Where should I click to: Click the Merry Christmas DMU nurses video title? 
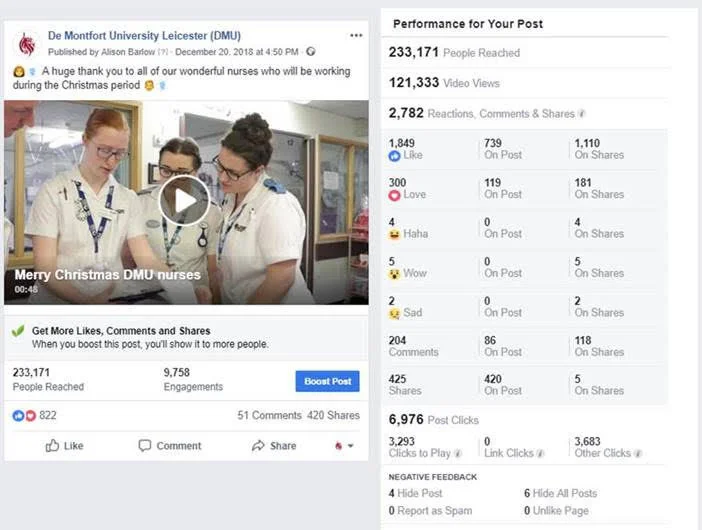coord(107,275)
